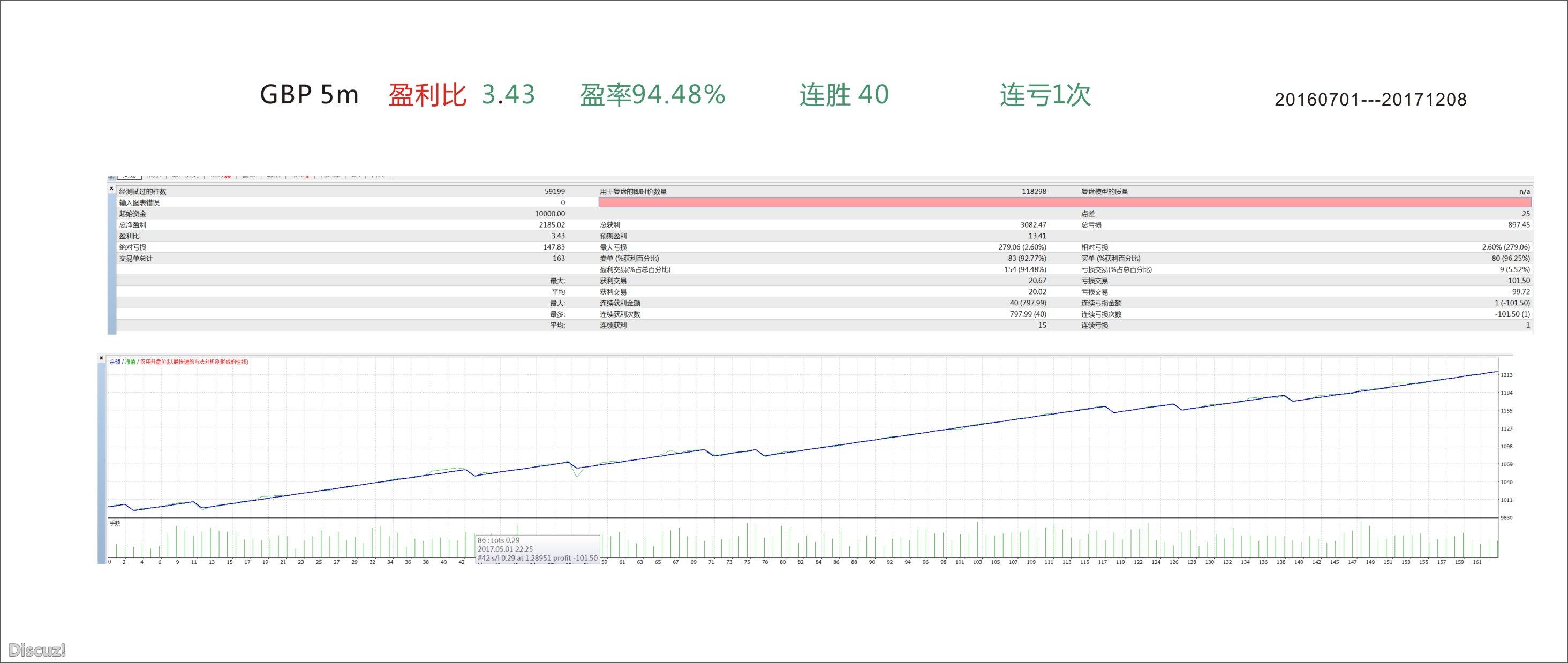The height and width of the screenshot is (663, 1568).
Task: Click the '预期盈利' label
Action: [x=613, y=236]
